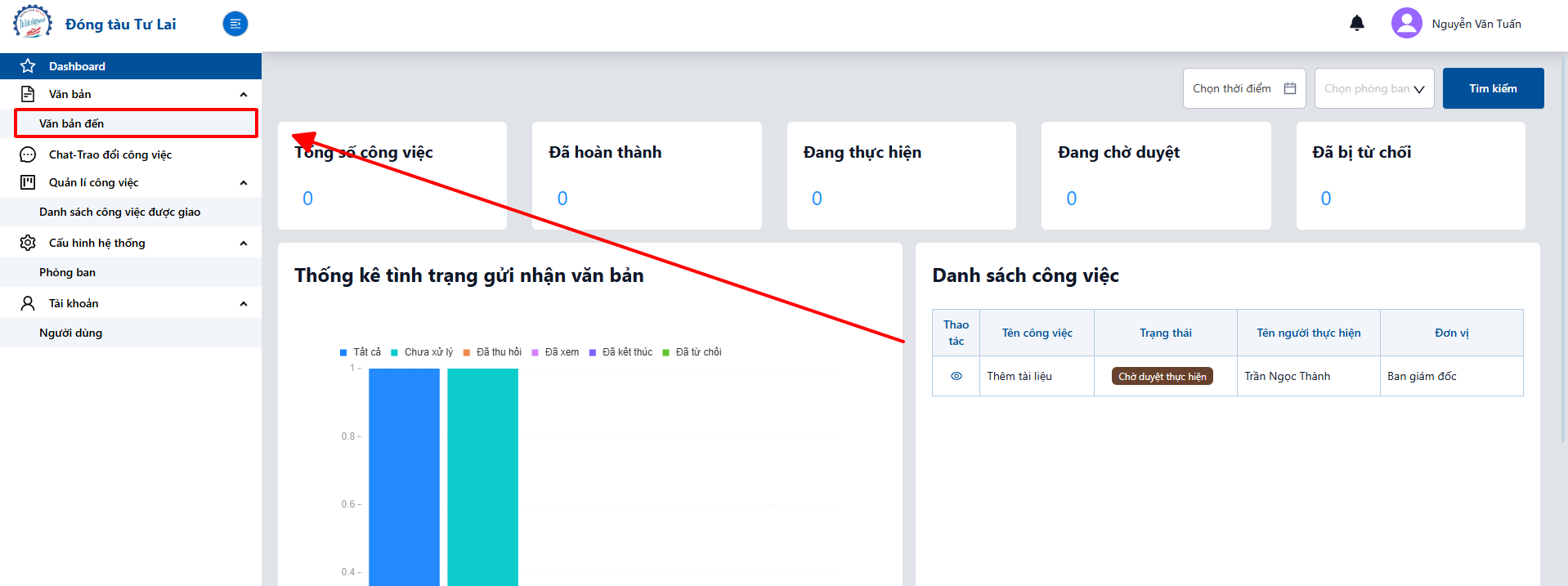The width and height of the screenshot is (1568, 586).
Task: Click the Thêm tài liệu cell
Action: 1037,376
